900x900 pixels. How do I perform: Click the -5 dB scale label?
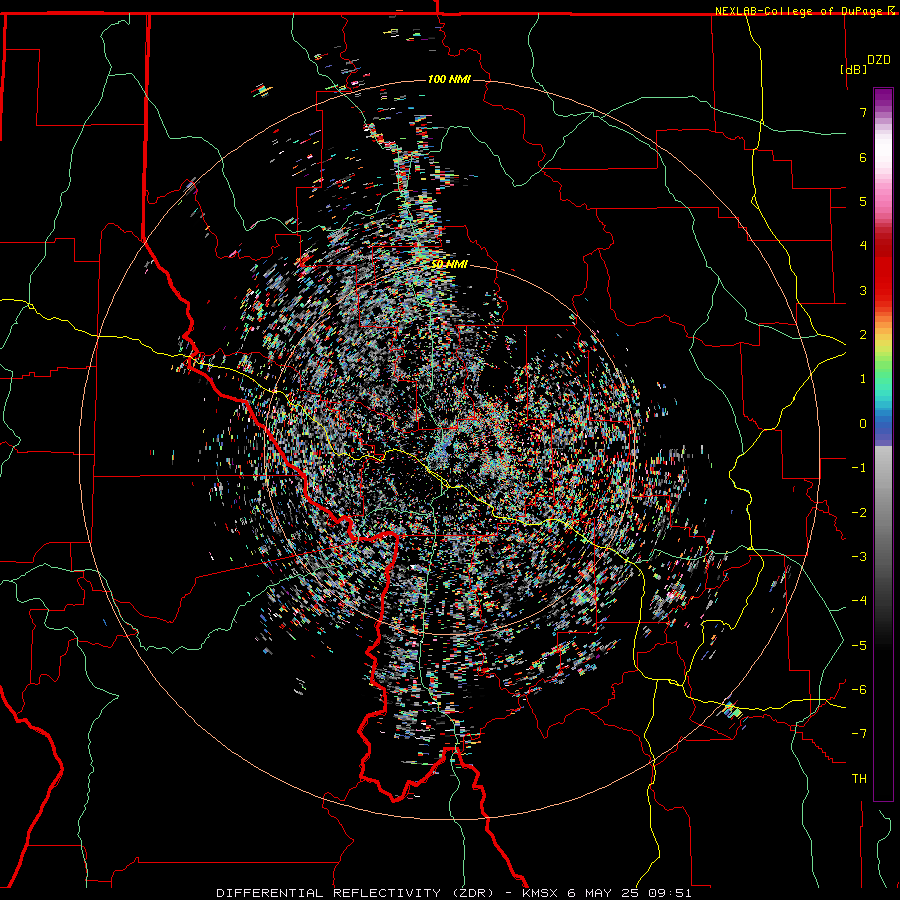(859, 646)
